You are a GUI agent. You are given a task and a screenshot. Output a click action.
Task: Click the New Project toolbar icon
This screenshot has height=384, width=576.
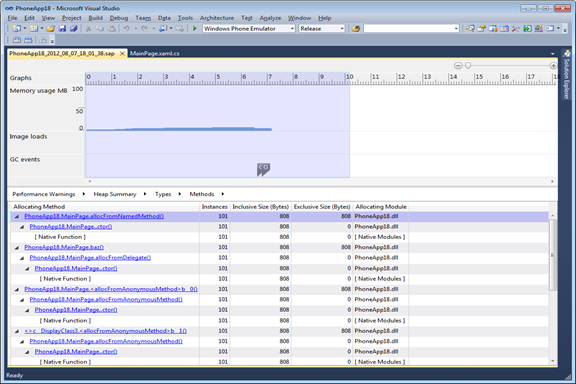pos(16,28)
